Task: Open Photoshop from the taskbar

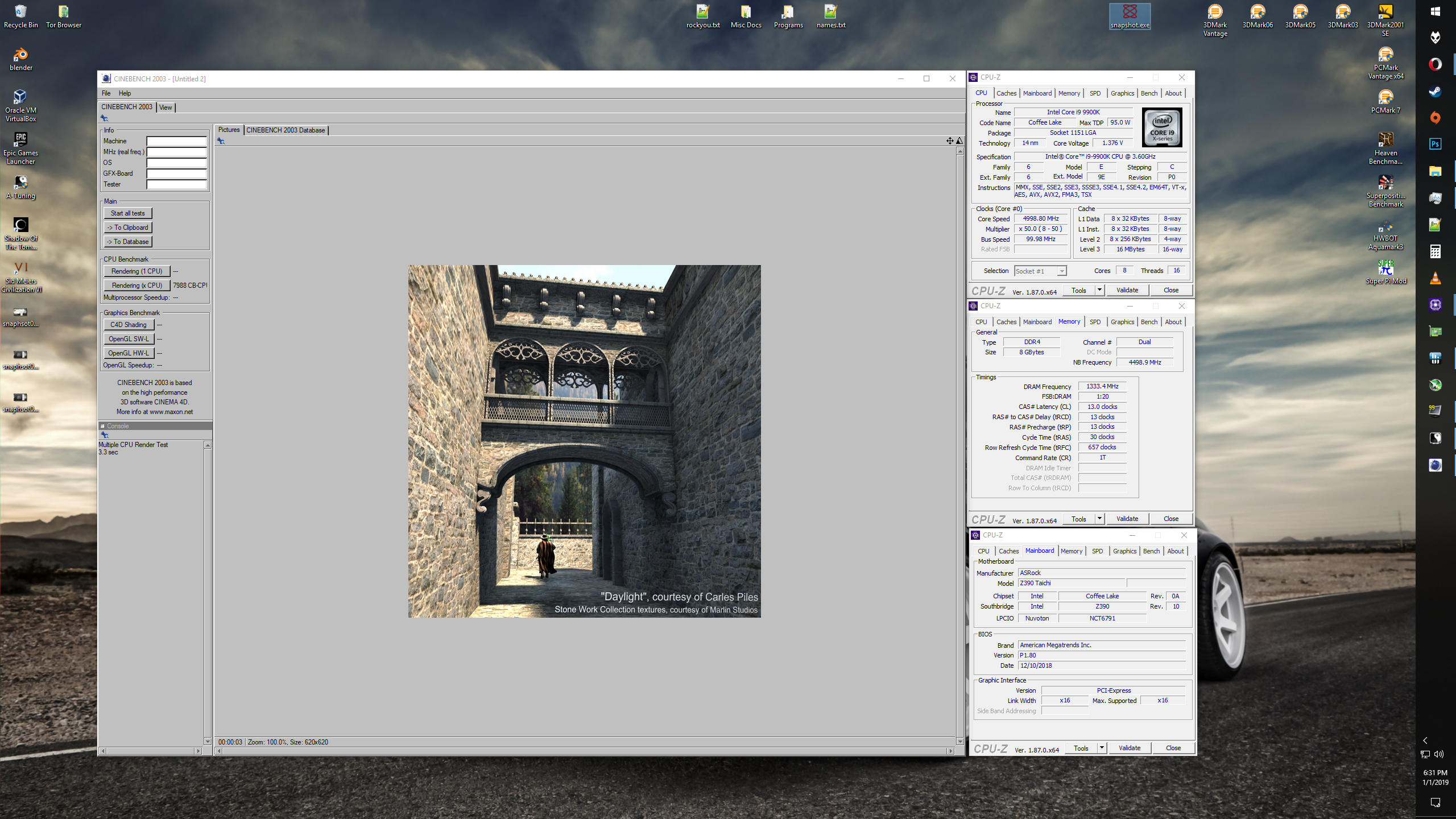Action: pyautogui.click(x=1435, y=144)
